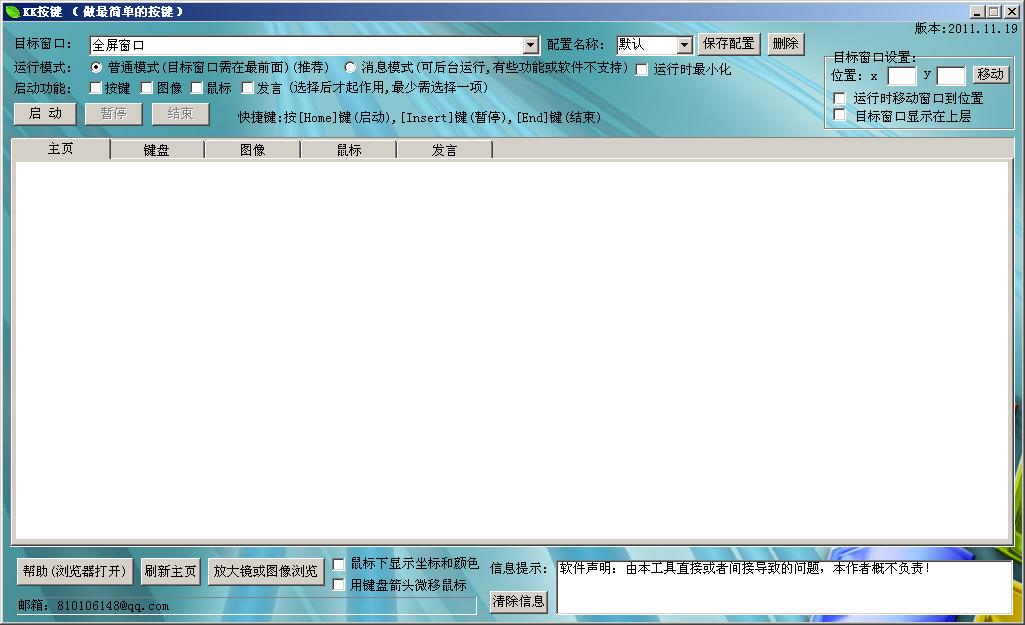Maximize the KK按键 window
Image resolution: width=1025 pixels, height=625 pixels.
(994, 11)
